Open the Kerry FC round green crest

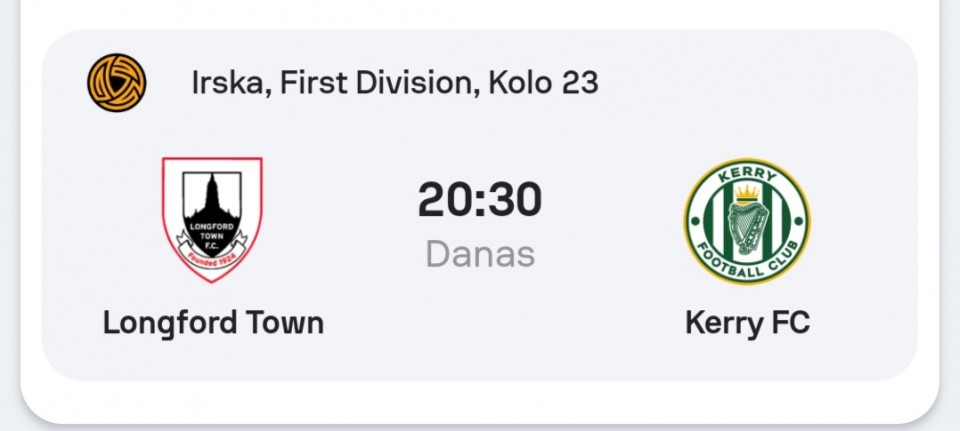pyautogui.click(x=747, y=221)
